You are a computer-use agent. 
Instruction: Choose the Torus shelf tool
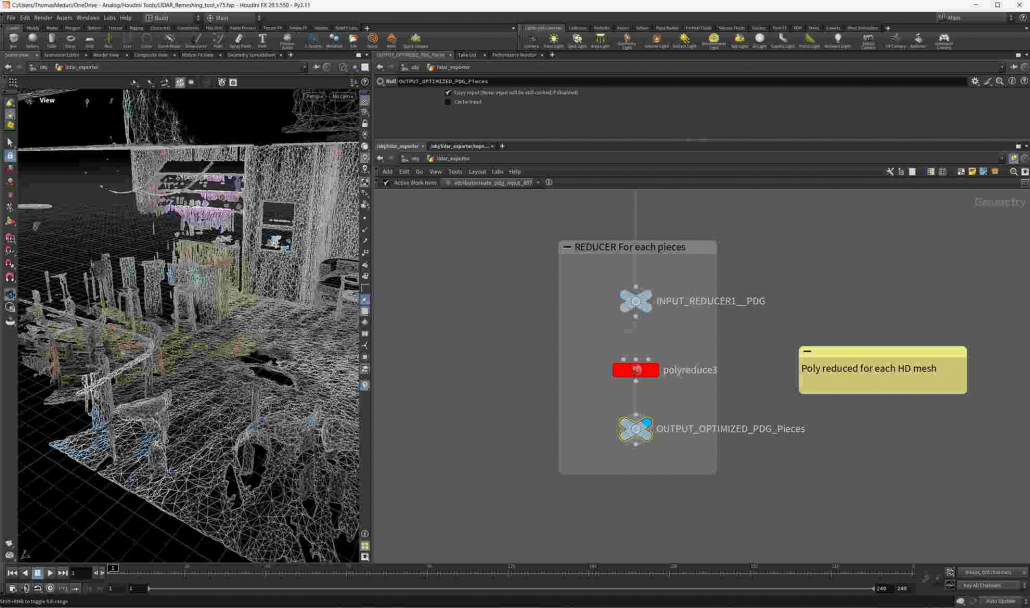tap(70, 40)
